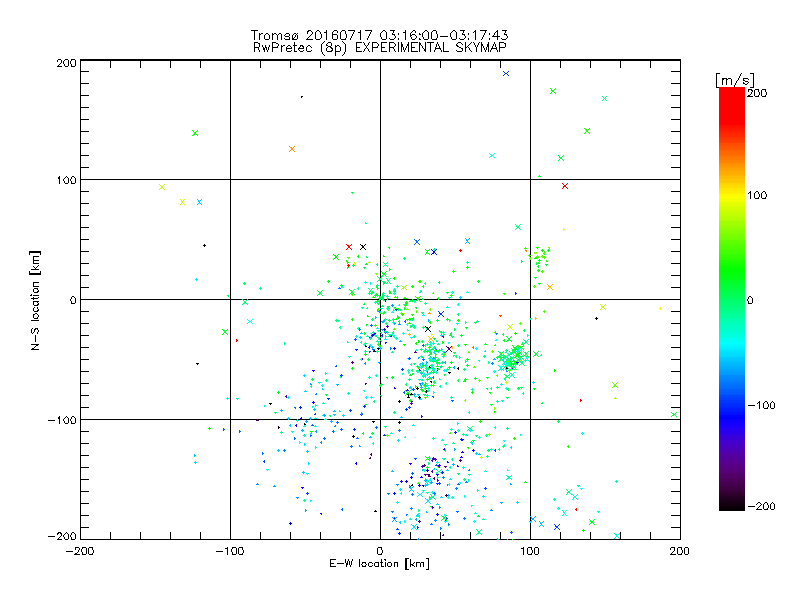The height and width of the screenshot is (600, 800).
Task: Click the green X marker in the far upper-left grid cell
Action: coord(195,133)
